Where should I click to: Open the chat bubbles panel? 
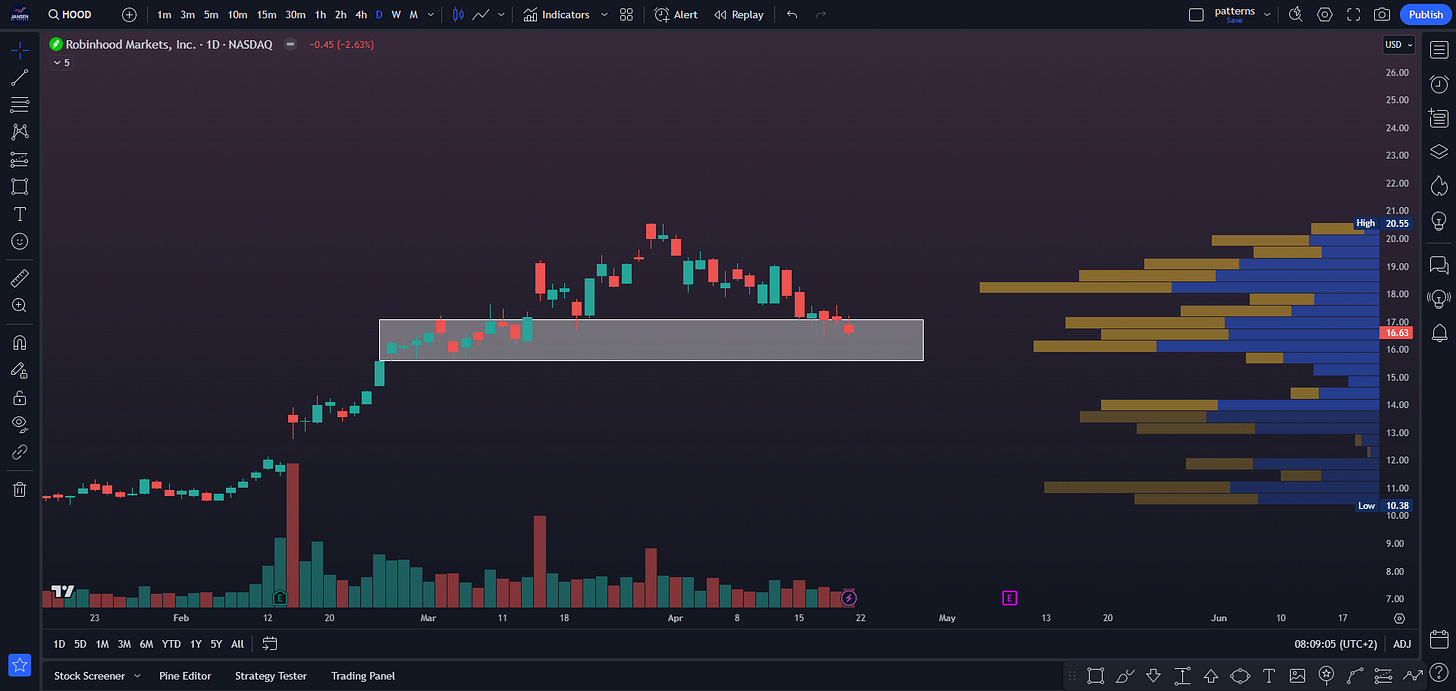(x=1439, y=265)
